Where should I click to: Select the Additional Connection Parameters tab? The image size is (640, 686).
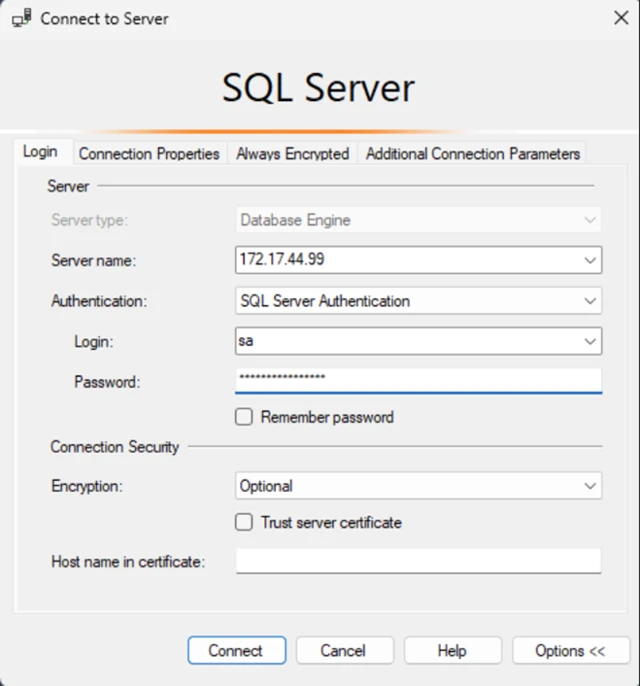coord(472,154)
